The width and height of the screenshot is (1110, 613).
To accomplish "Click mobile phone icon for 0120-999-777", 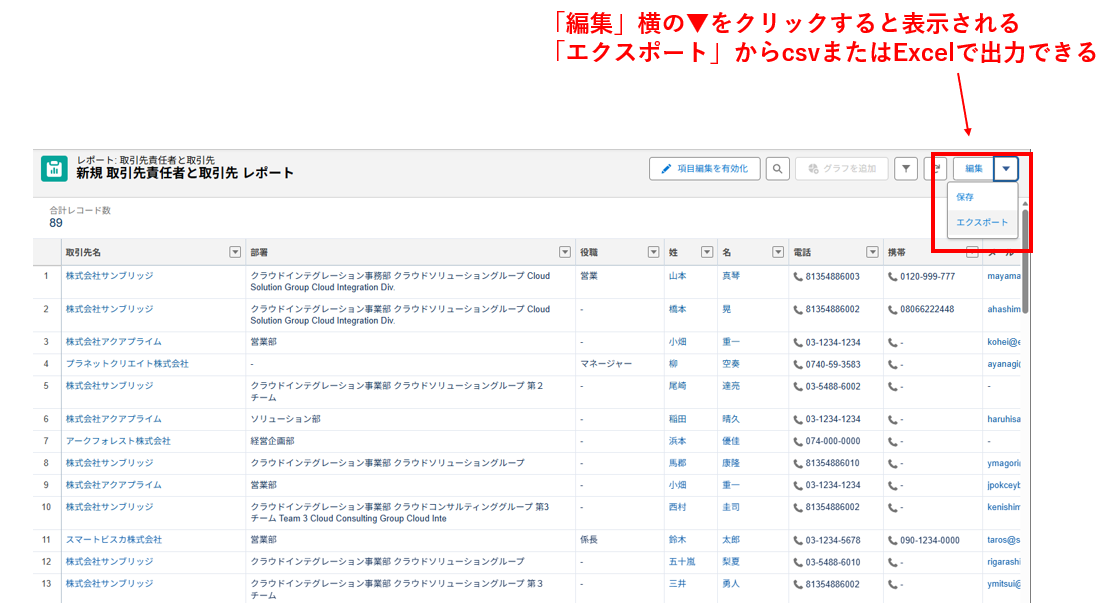I will [893, 277].
